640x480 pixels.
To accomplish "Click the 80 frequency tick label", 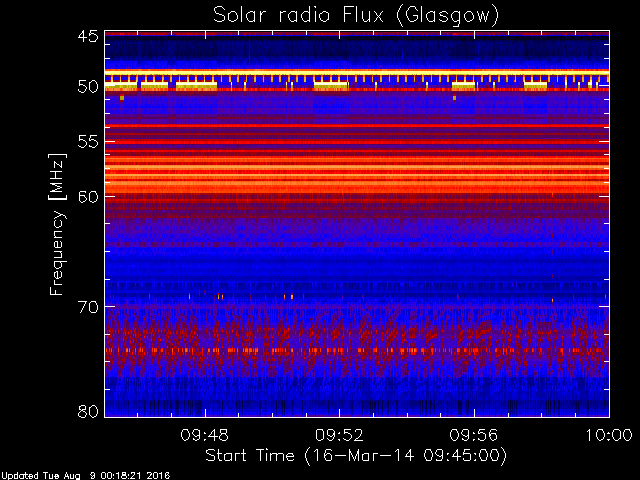I will tap(88, 411).
